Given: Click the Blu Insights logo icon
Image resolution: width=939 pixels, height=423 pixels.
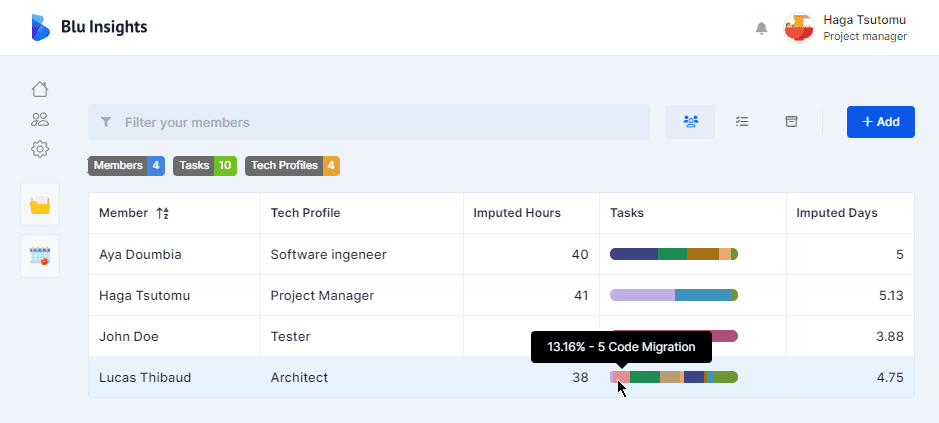Looking at the screenshot, I should coord(41,28).
